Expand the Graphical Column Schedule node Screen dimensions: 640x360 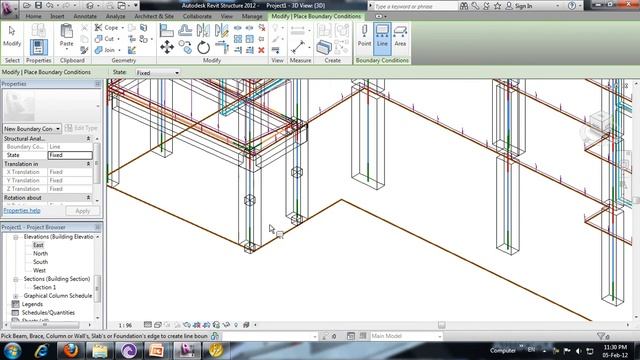[x=16, y=296]
